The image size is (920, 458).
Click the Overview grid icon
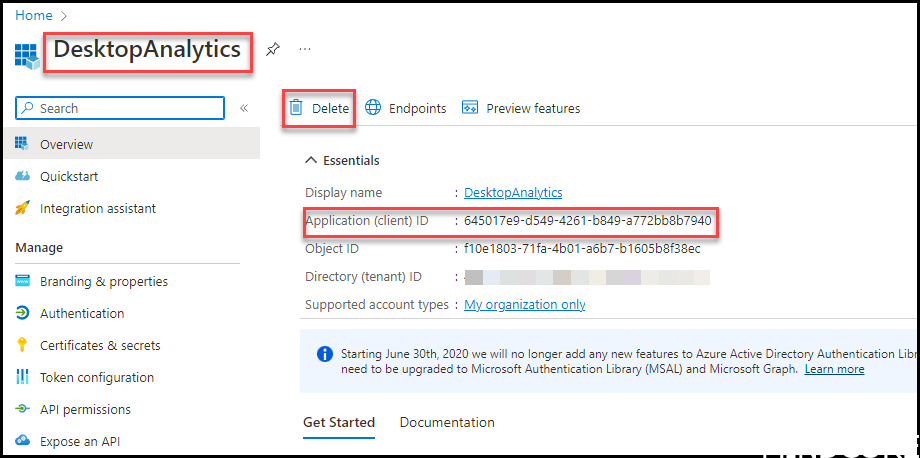pos(22,143)
